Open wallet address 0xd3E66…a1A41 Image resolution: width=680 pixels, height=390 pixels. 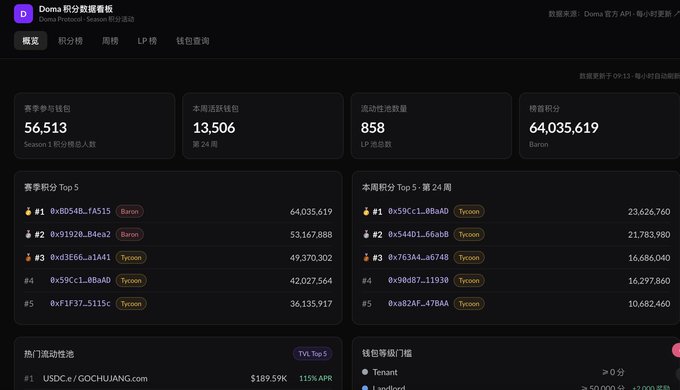point(80,257)
